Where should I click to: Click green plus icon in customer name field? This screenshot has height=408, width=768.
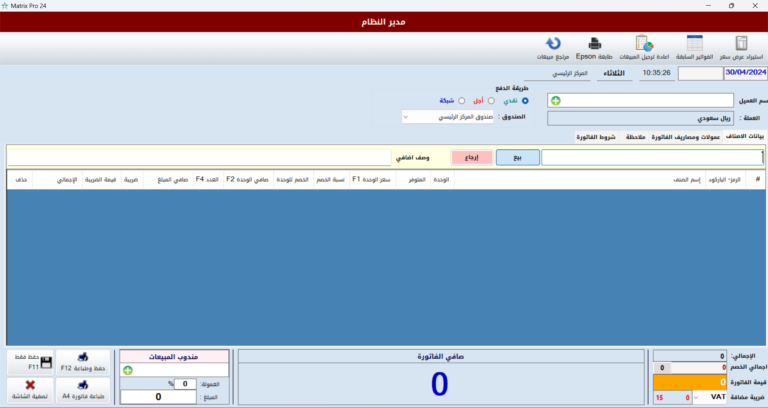(555, 100)
